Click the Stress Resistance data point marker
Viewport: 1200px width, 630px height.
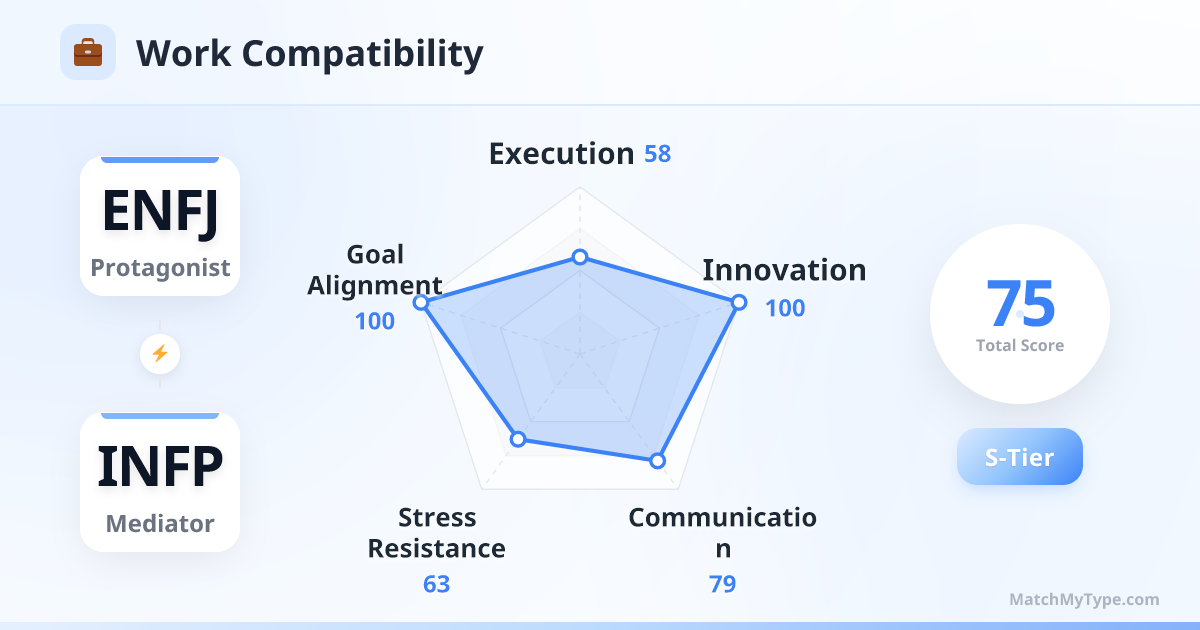point(517,439)
